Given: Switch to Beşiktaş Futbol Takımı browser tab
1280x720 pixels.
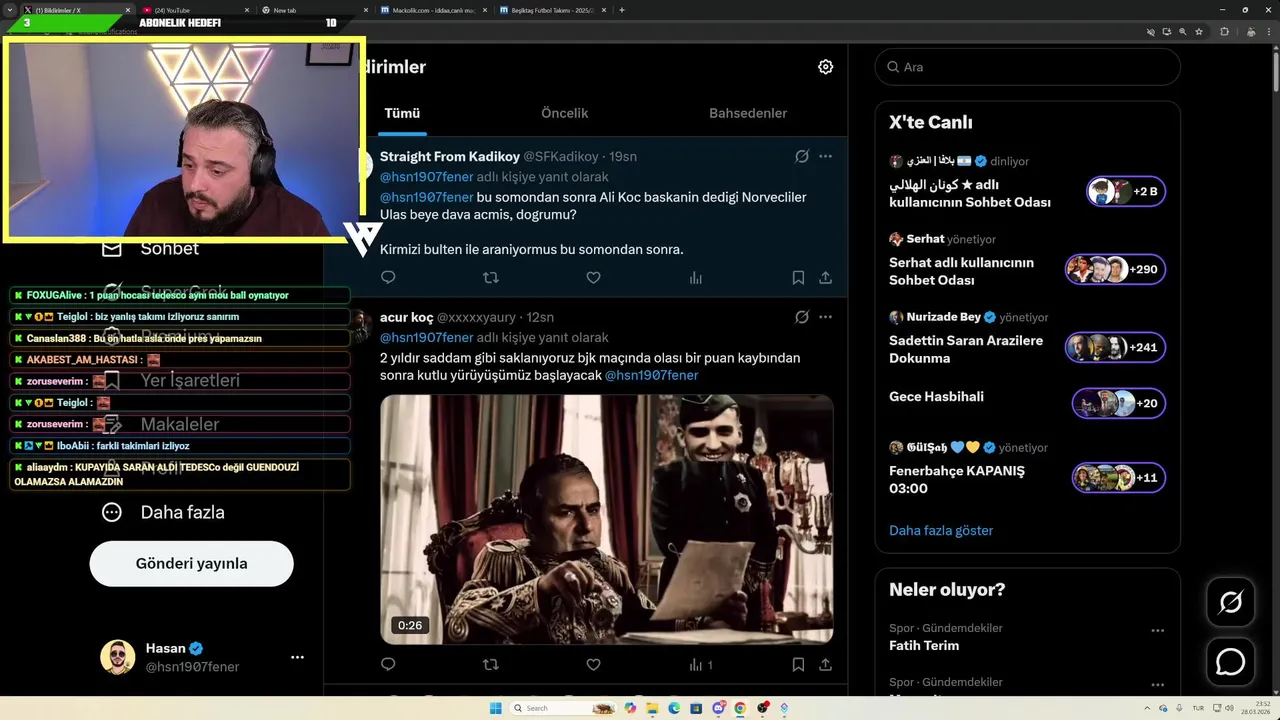Looking at the screenshot, I should click(x=553, y=10).
